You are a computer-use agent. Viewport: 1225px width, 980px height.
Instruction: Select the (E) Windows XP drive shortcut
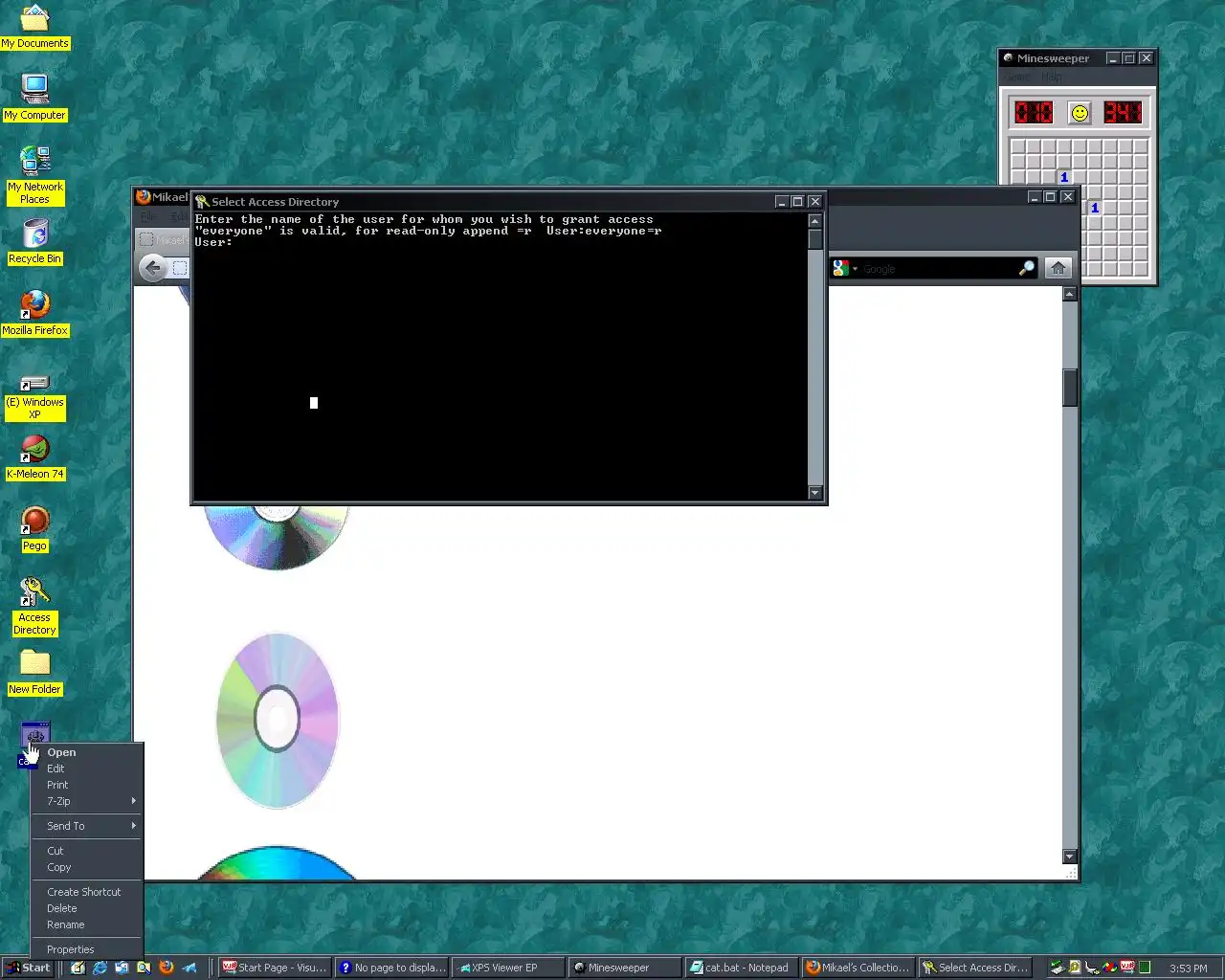click(34, 396)
